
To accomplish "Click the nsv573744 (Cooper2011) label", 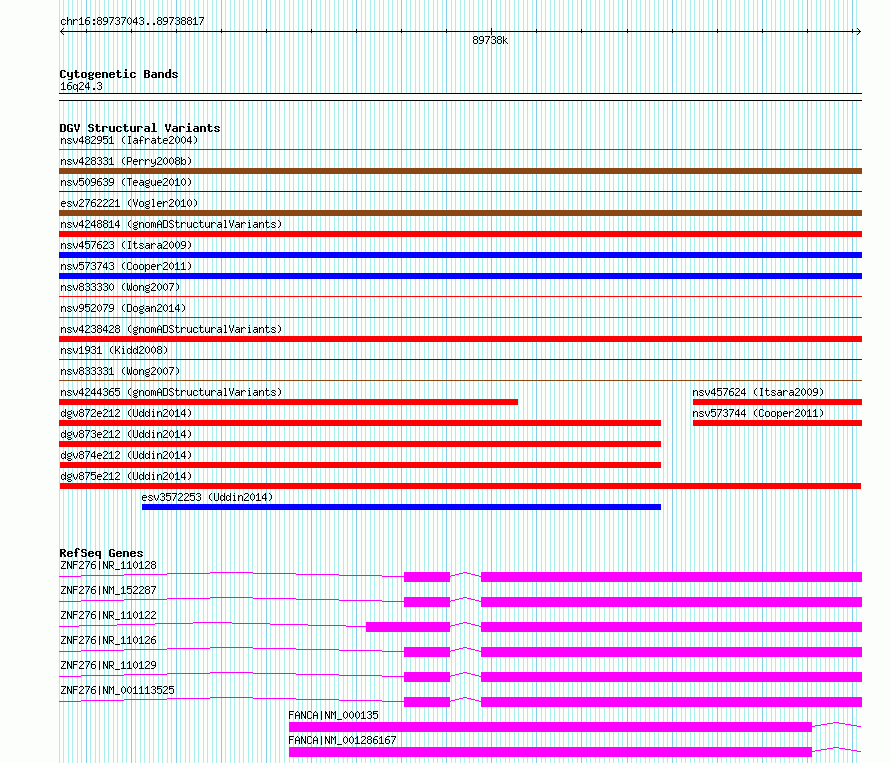I will tap(758, 413).
